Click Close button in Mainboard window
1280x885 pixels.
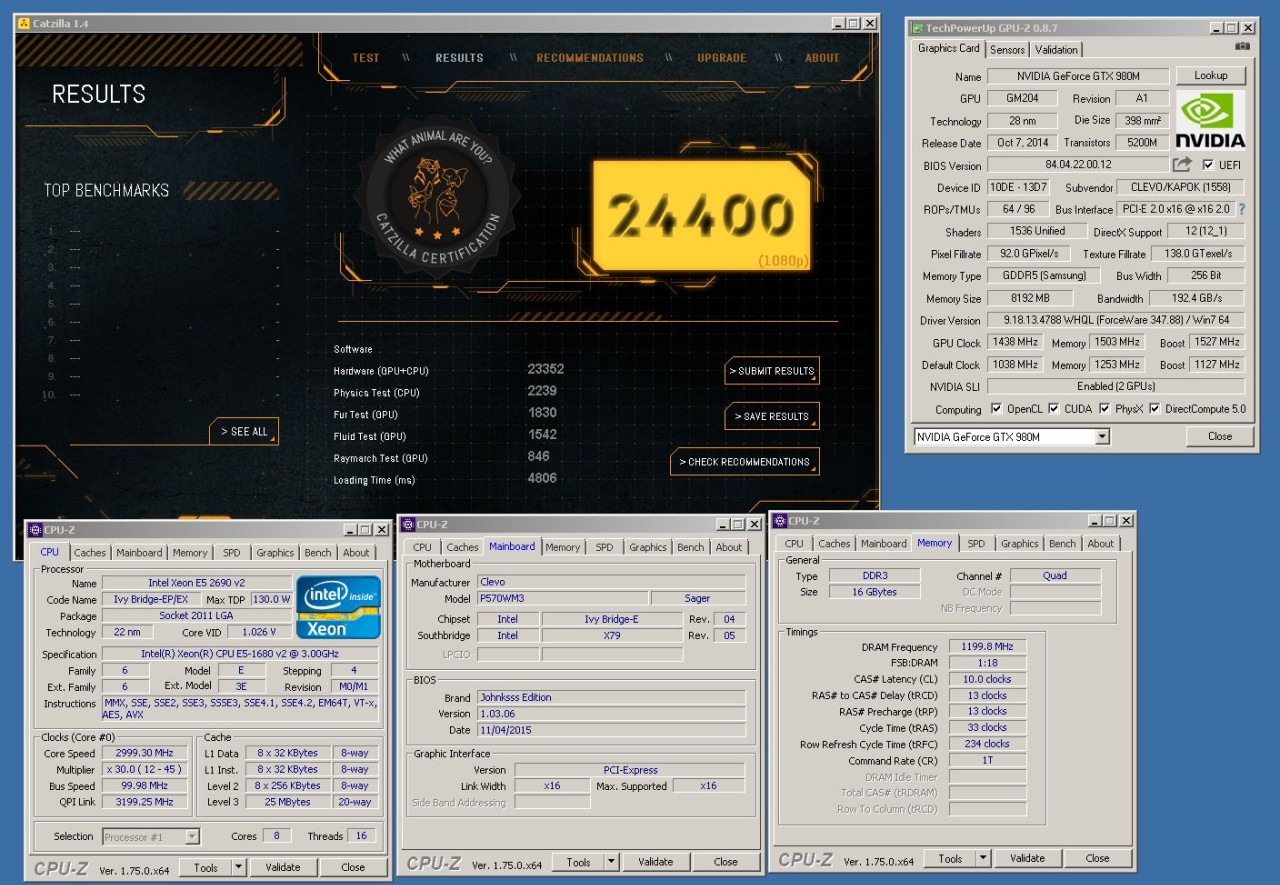[x=726, y=862]
